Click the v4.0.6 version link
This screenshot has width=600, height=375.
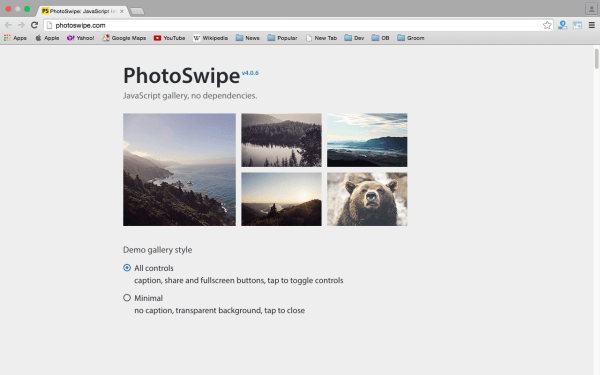(x=250, y=73)
